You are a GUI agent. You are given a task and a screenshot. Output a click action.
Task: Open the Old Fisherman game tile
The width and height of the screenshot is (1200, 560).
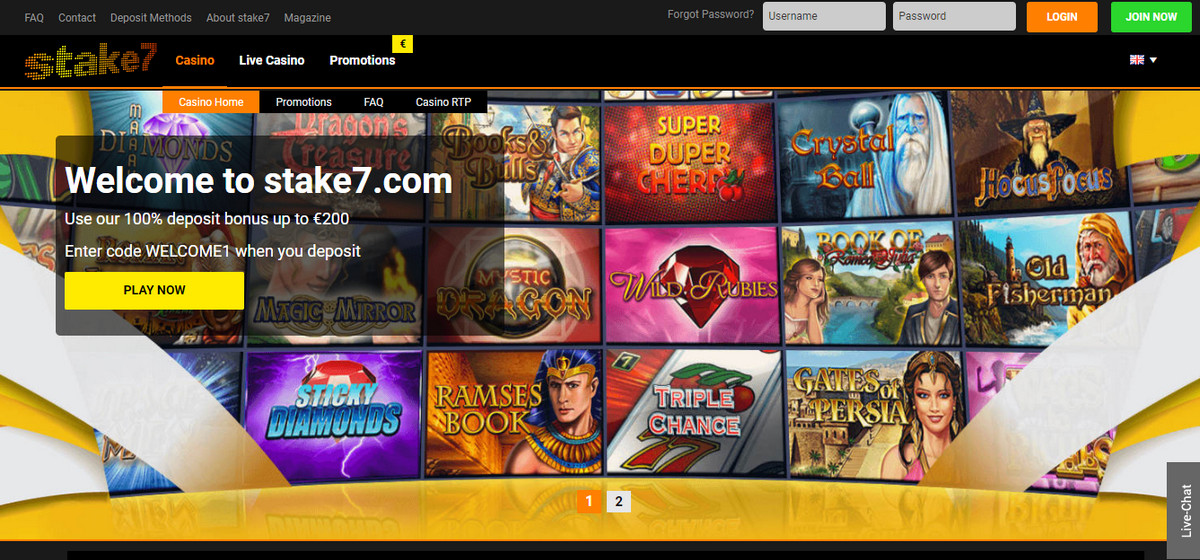point(1050,280)
